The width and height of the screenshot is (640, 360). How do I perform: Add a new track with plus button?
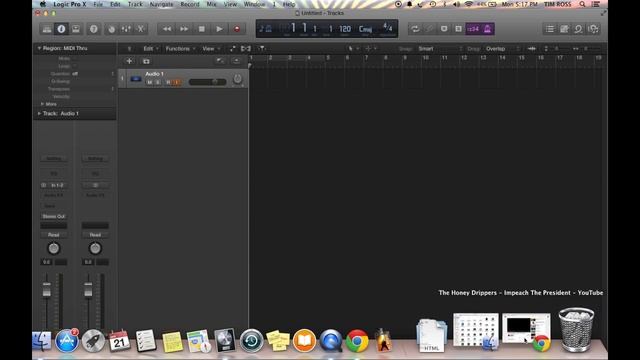coord(129,61)
